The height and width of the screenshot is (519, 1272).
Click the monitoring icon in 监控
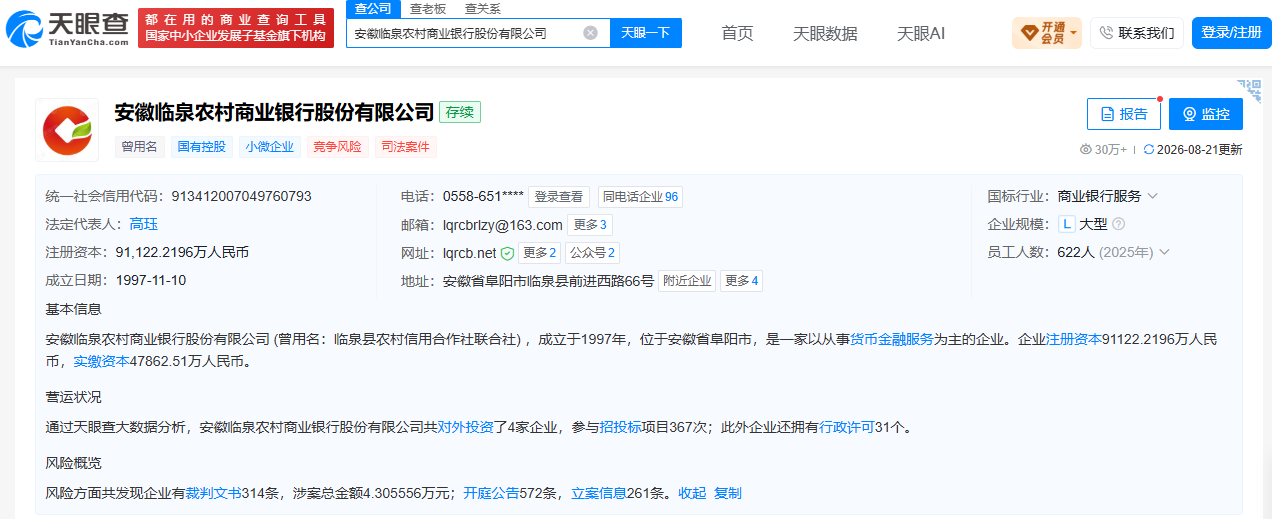tap(1189, 114)
